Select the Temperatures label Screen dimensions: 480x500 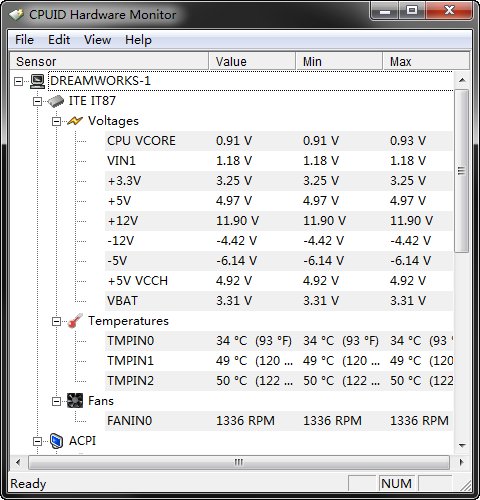pyautogui.click(x=128, y=321)
